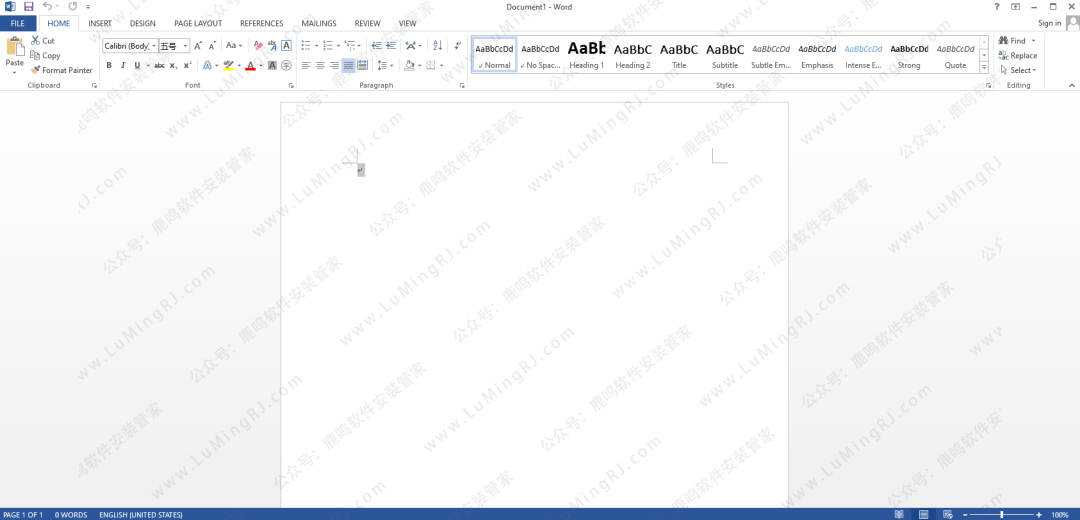Click the word count in status bar
The image size is (1080, 520).
[x=71, y=514]
